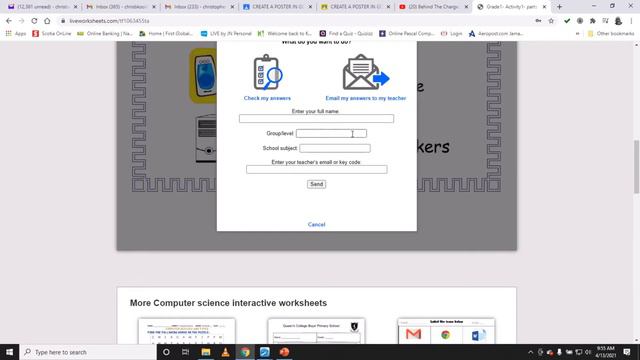Open the Home | First Global bookmark
Screen dimensions: 640x360
pyautogui.click(x=166, y=33)
